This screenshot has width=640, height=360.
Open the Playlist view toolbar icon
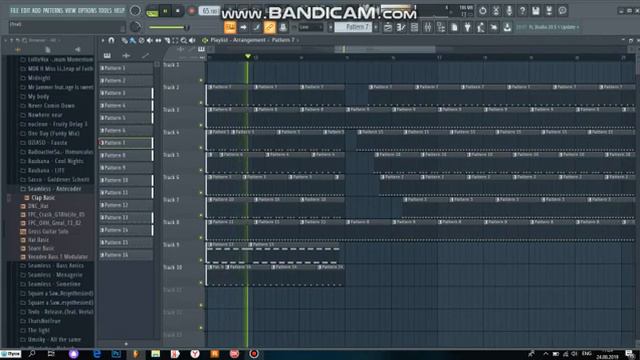388,27
